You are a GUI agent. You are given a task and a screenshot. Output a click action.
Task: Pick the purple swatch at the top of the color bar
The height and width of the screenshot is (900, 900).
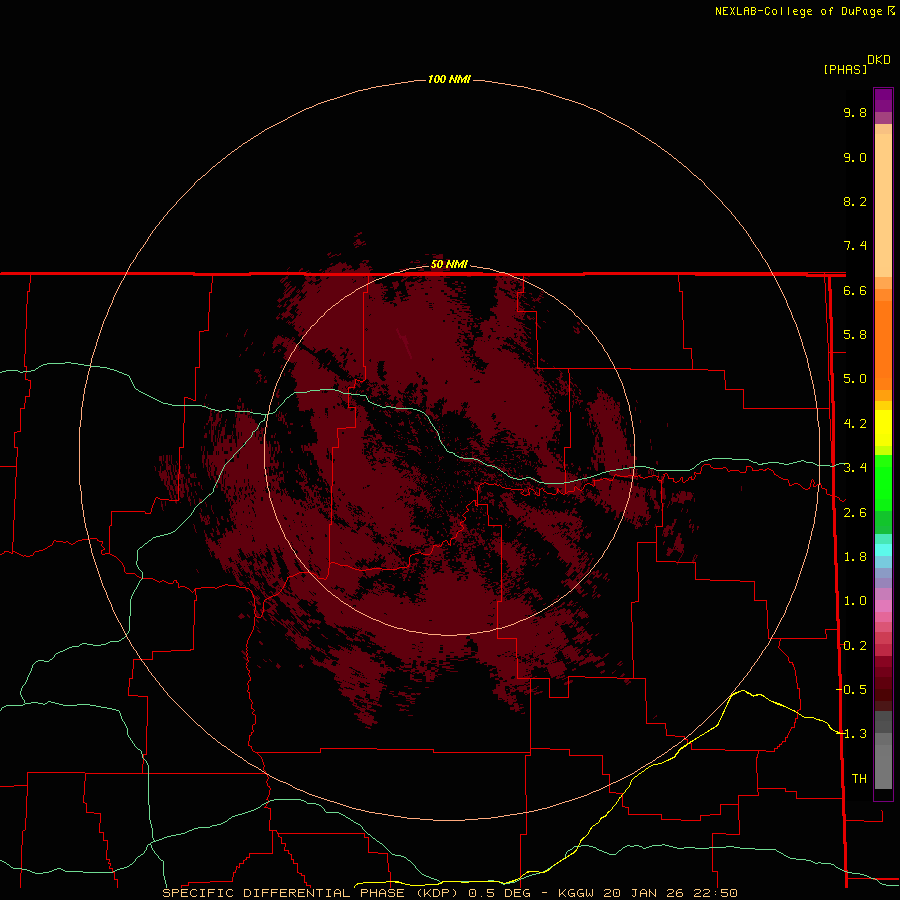[883, 100]
